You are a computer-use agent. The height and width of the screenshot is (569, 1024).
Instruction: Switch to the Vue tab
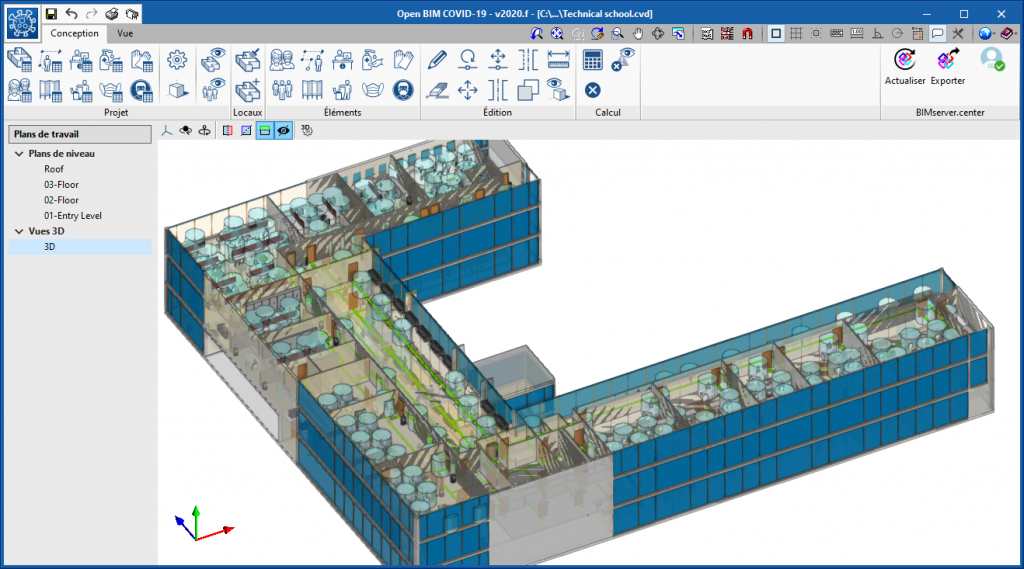coord(125,33)
